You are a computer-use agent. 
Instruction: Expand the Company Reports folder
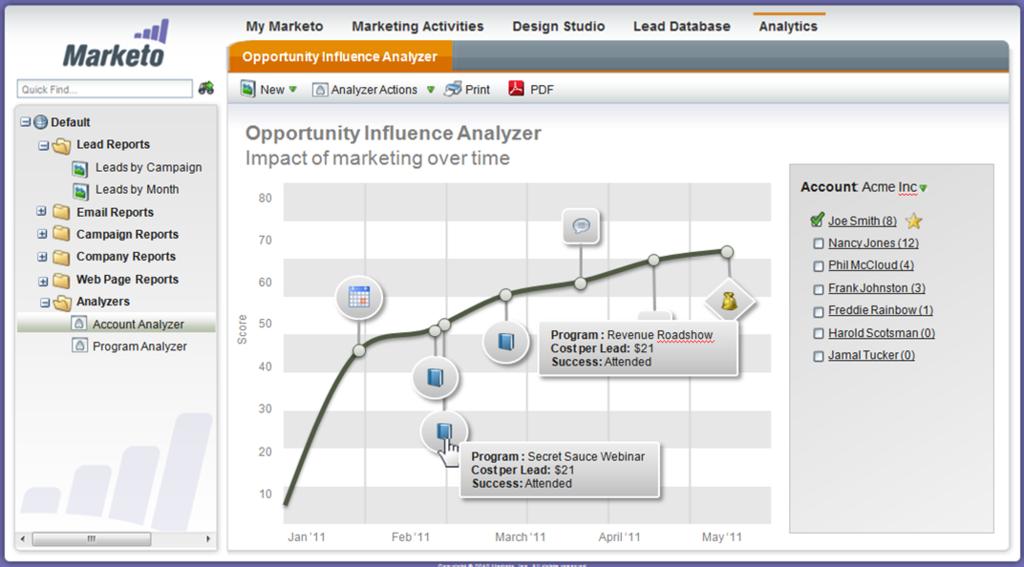tap(42, 257)
